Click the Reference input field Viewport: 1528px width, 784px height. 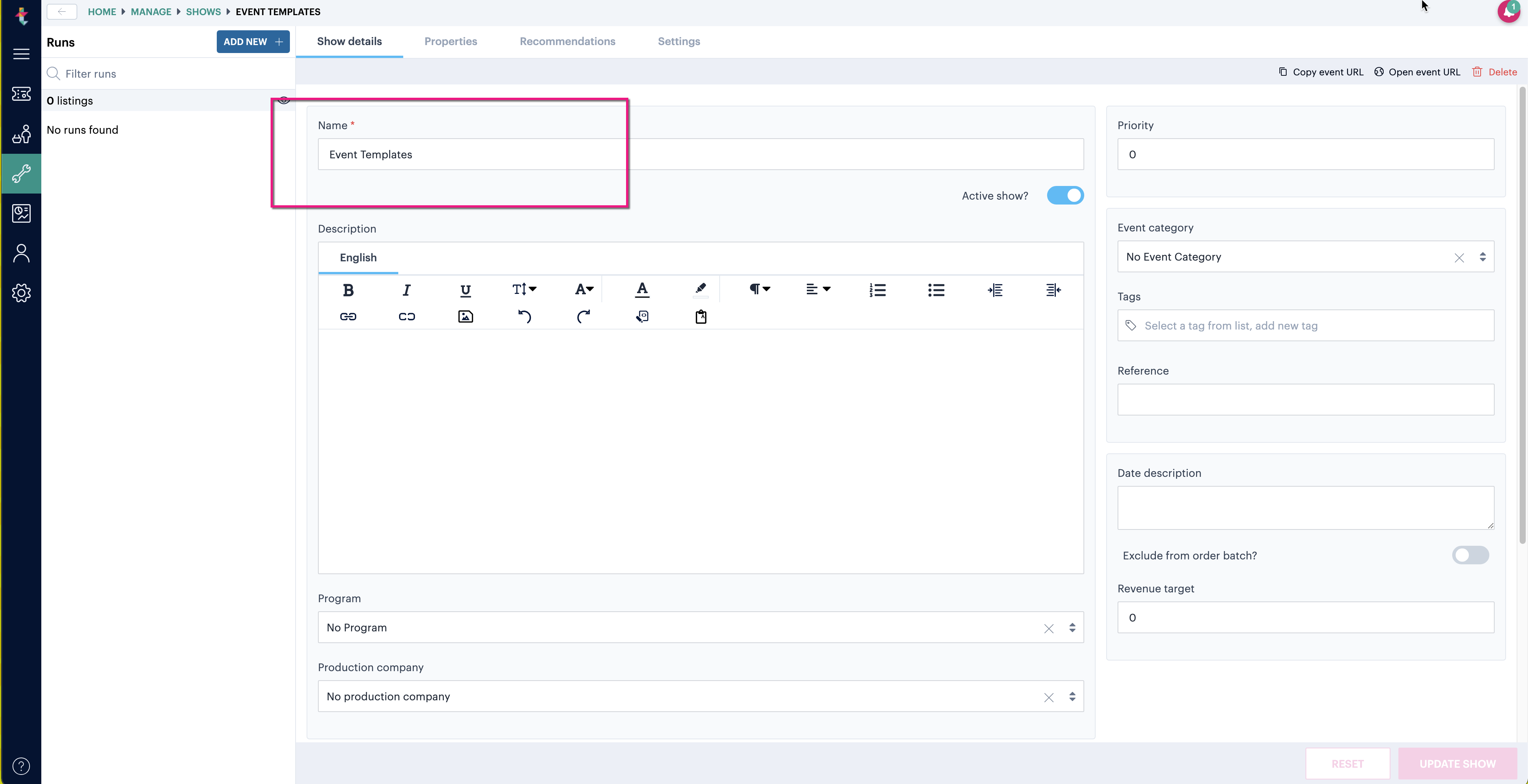[x=1306, y=400]
